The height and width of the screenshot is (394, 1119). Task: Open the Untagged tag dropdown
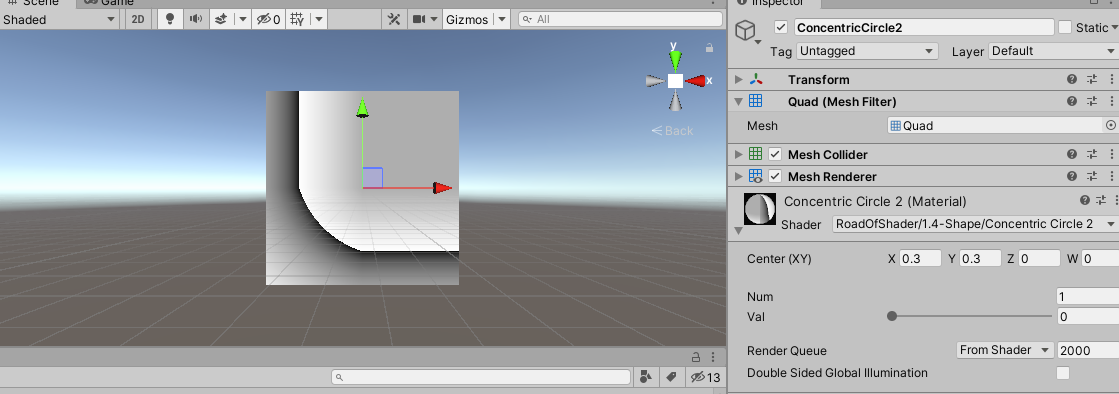pos(867,51)
